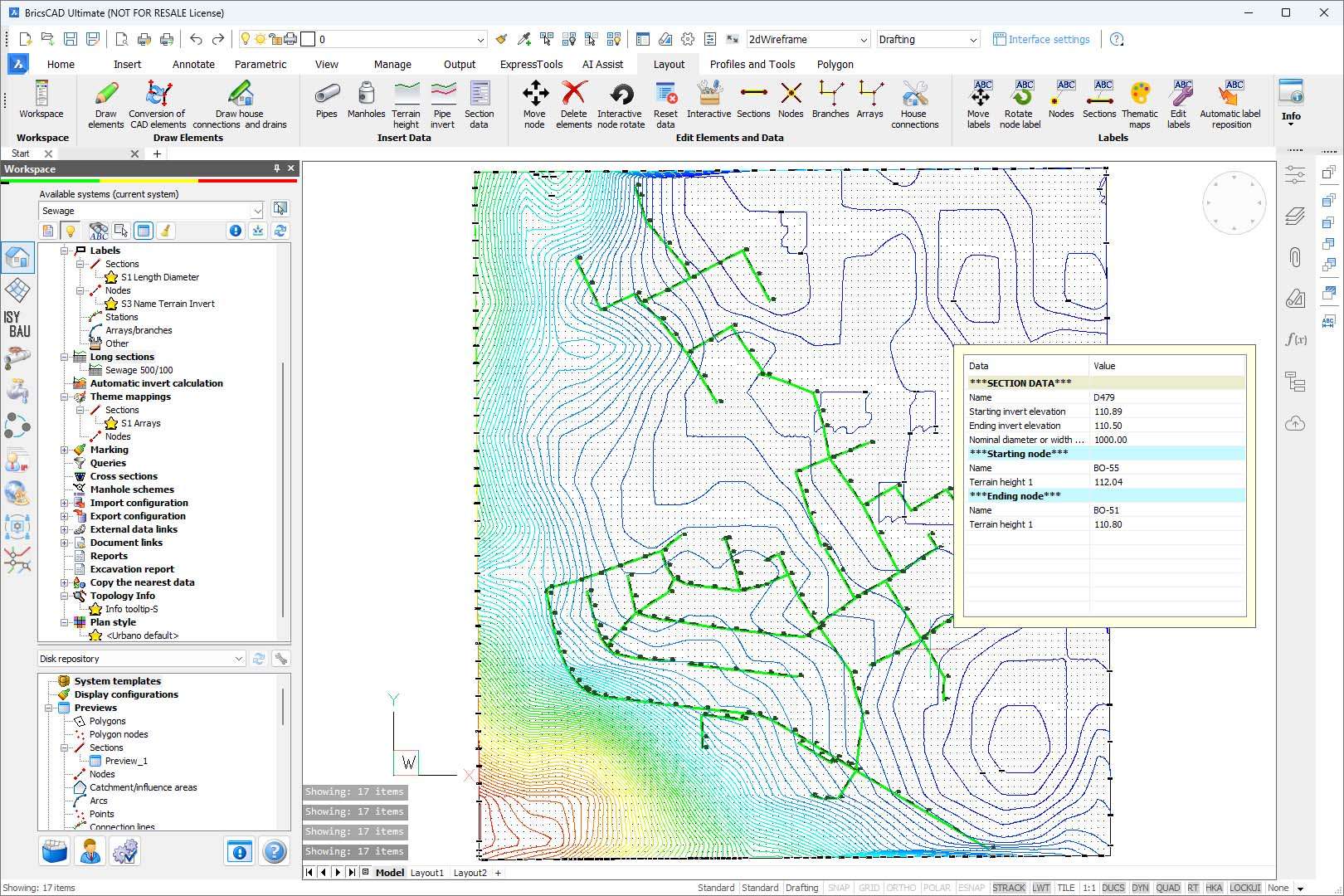The width and height of the screenshot is (1344, 896).
Task: Switch to the Layout1 tab
Action: pos(428,872)
